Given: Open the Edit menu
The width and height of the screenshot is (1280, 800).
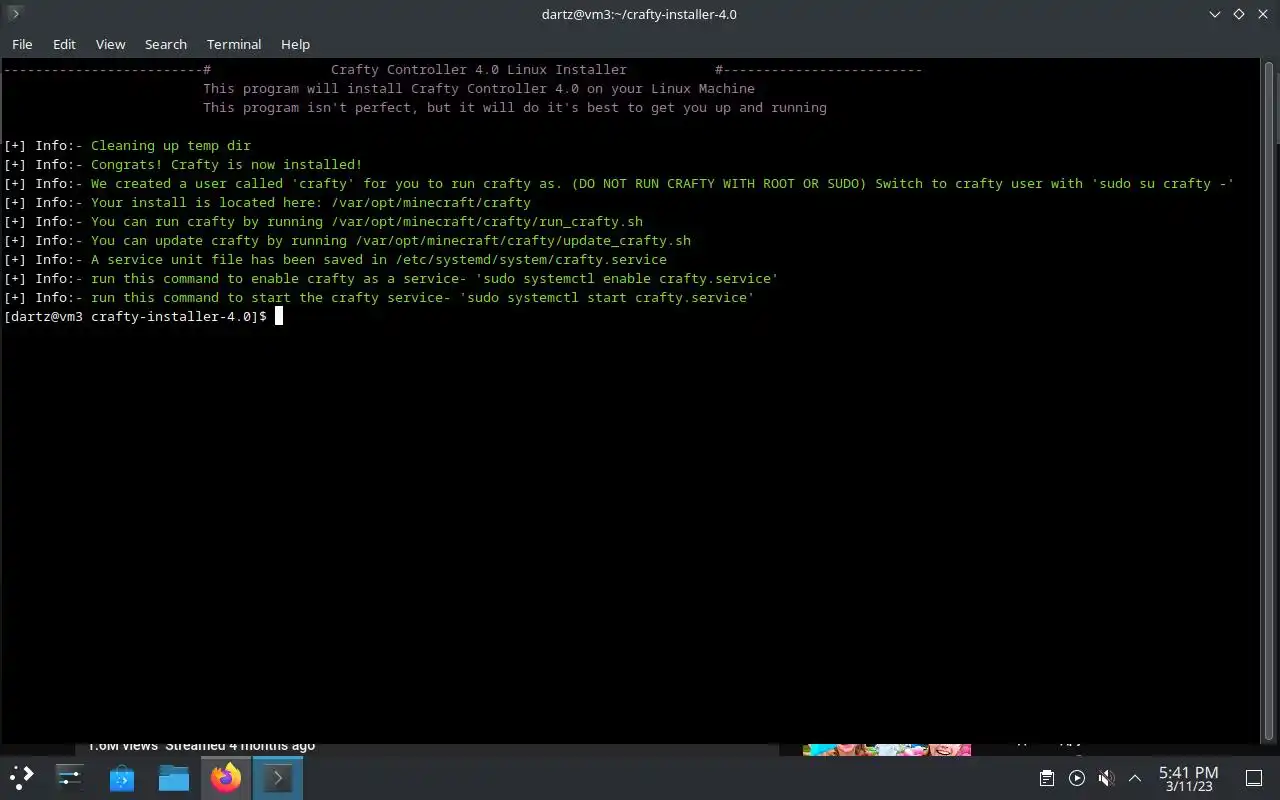Looking at the screenshot, I should (x=64, y=44).
